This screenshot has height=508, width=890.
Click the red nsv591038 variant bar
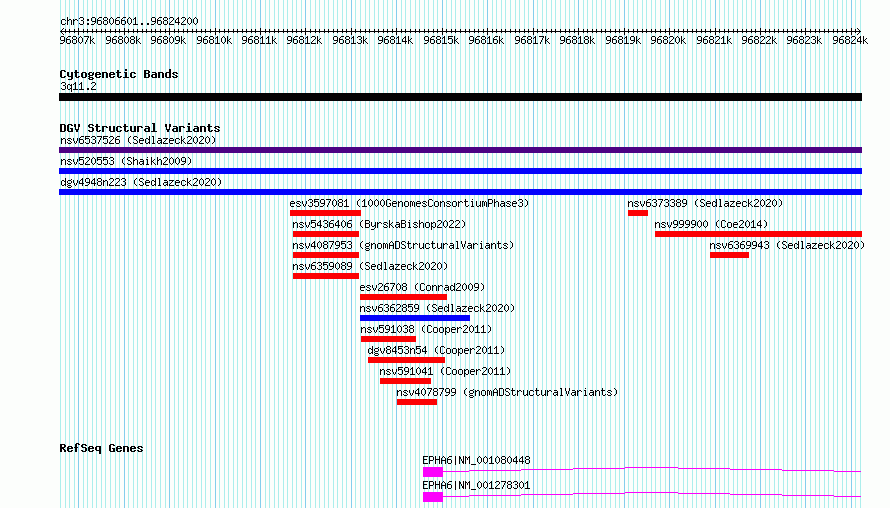point(388,339)
